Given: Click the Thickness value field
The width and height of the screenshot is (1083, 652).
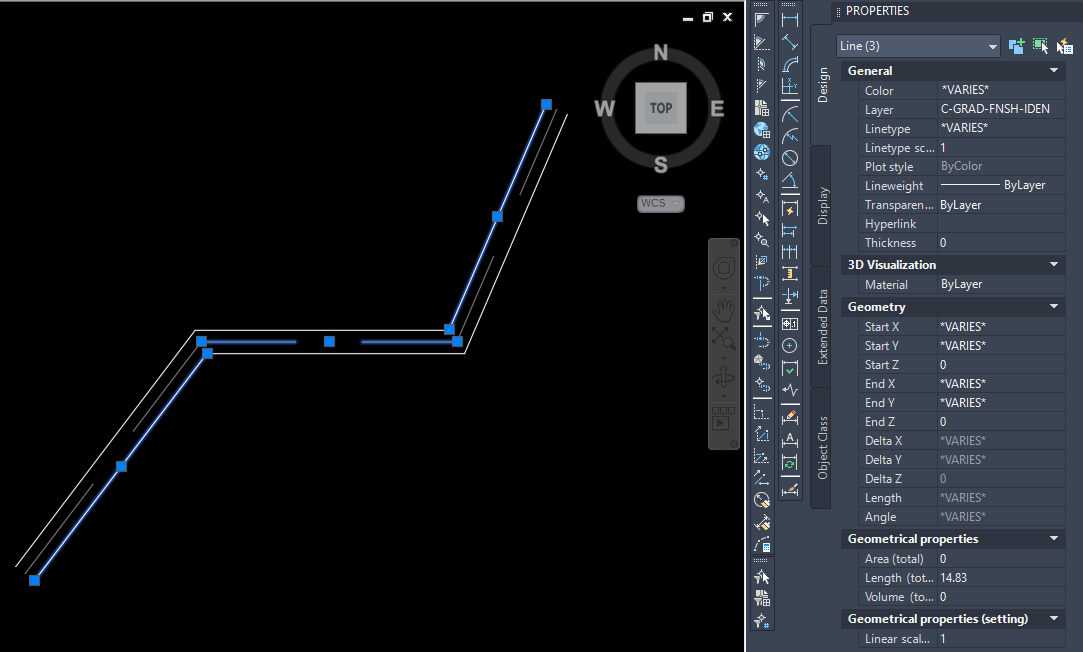Looking at the screenshot, I should coord(1000,242).
